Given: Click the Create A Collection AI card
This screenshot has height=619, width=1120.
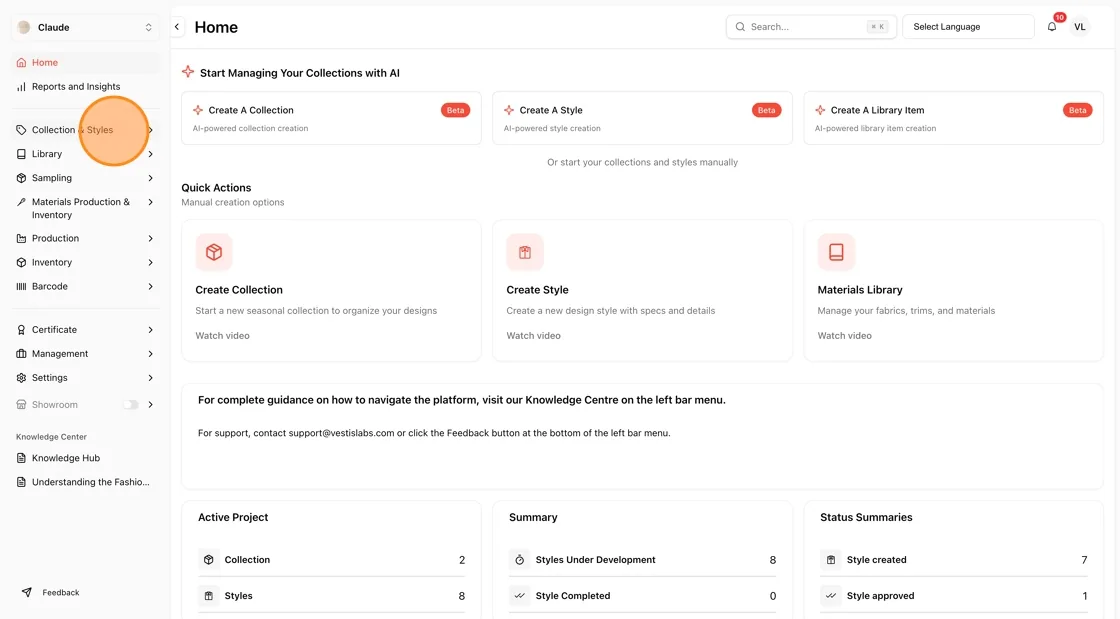Looking at the screenshot, I should pyautogui.click(x=331, y=118).
